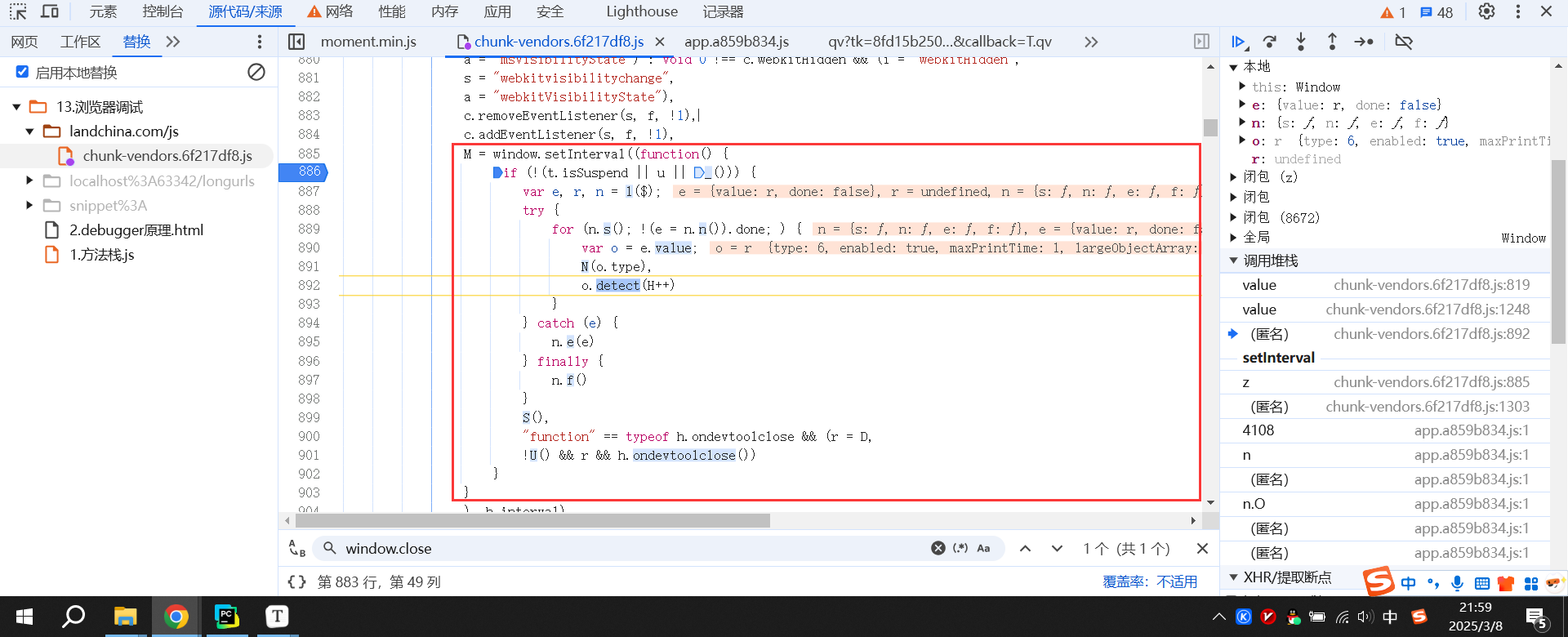
Task: Clear local overrides configuration icon
Action: click(256, 72)
